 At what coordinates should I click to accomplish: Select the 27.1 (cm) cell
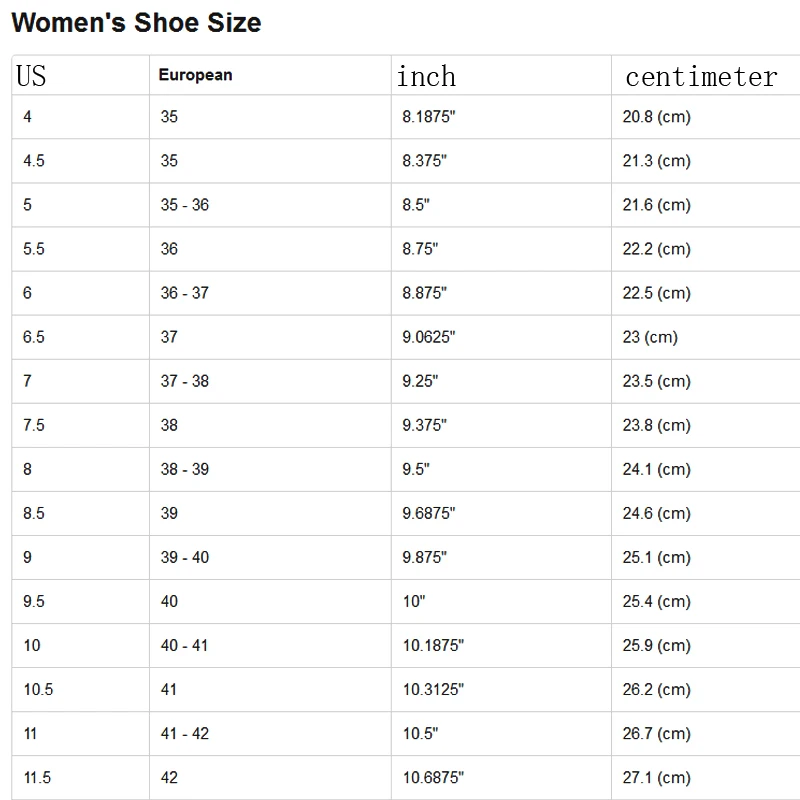click(656, 777)
